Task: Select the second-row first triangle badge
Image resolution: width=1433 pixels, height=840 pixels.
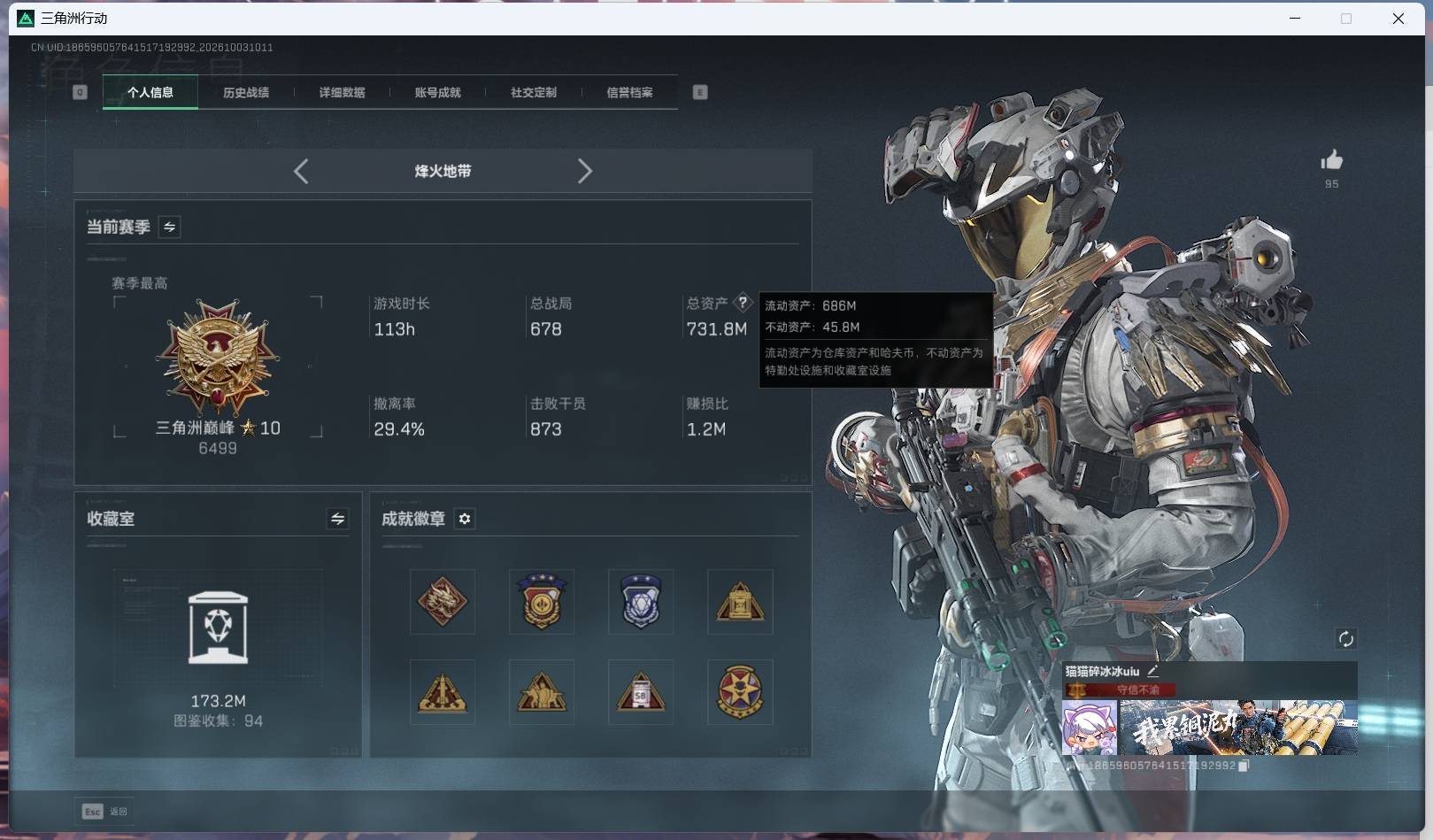Action: click(x=443, y=692)
